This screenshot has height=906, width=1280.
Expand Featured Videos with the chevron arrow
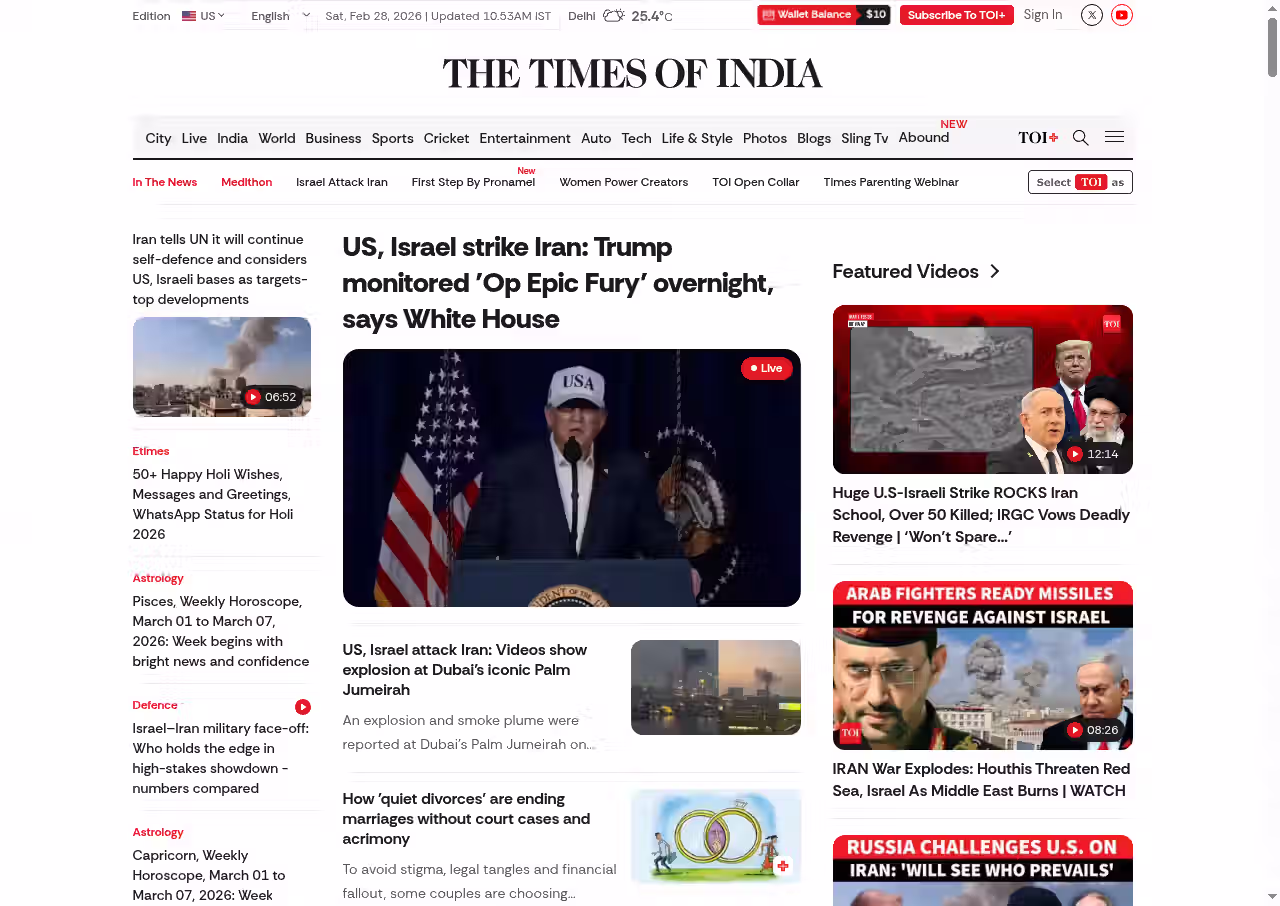click(994, 272)
